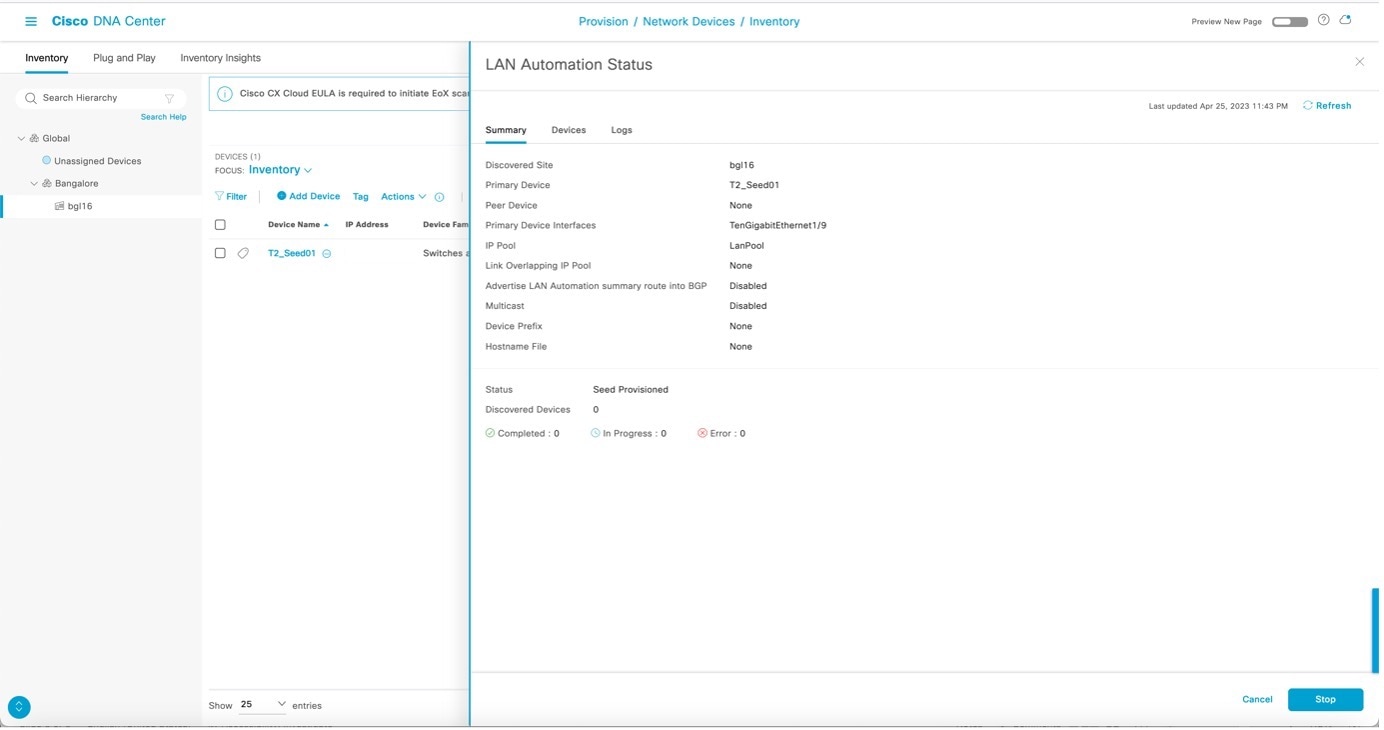Screen dimensions: 1384x730
Task: Open the Search Help link
Action: [163, 117]
